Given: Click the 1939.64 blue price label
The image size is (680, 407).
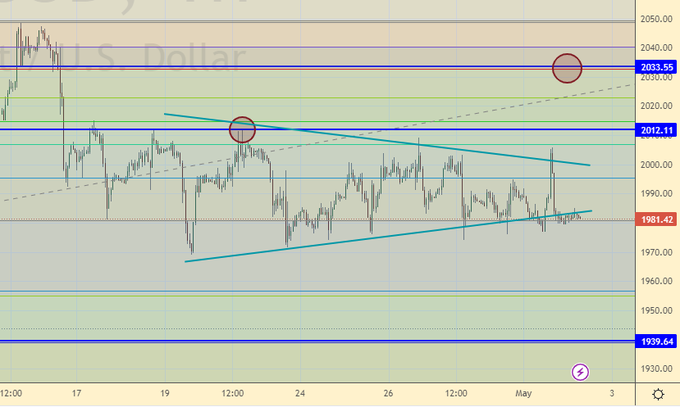Looking at the screenshot, I should click(x=657, y=341).
